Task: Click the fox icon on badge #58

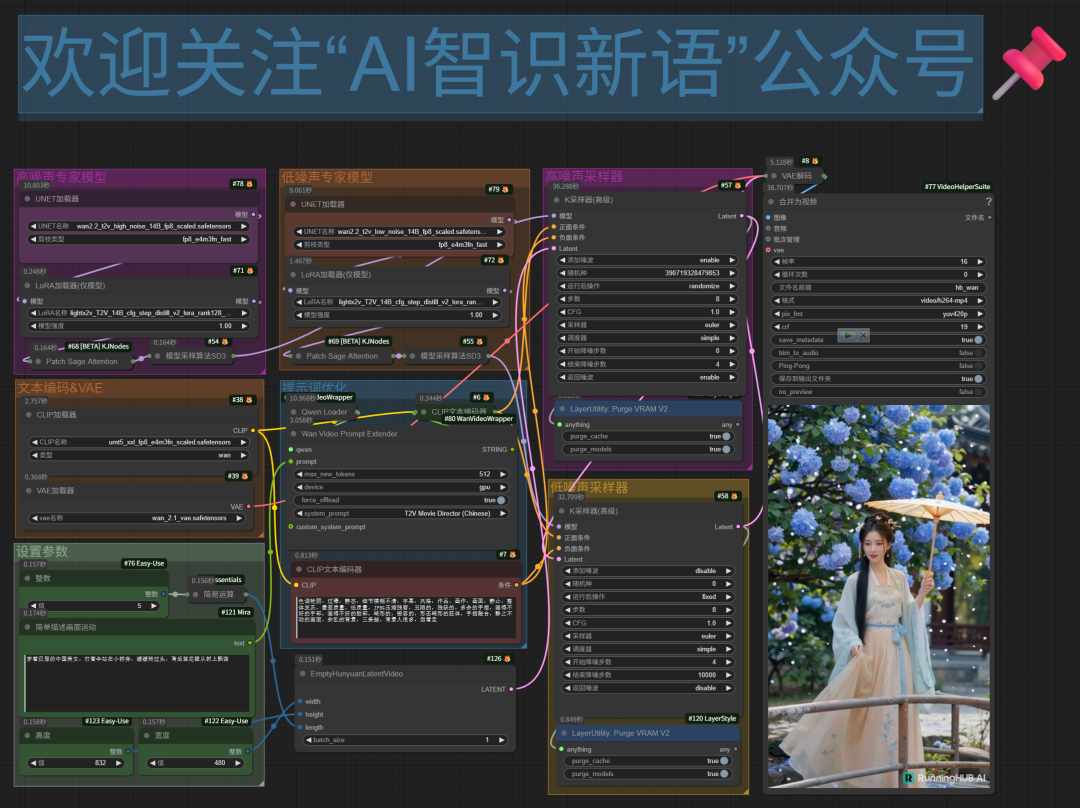Action: click(x=734, y=496)
